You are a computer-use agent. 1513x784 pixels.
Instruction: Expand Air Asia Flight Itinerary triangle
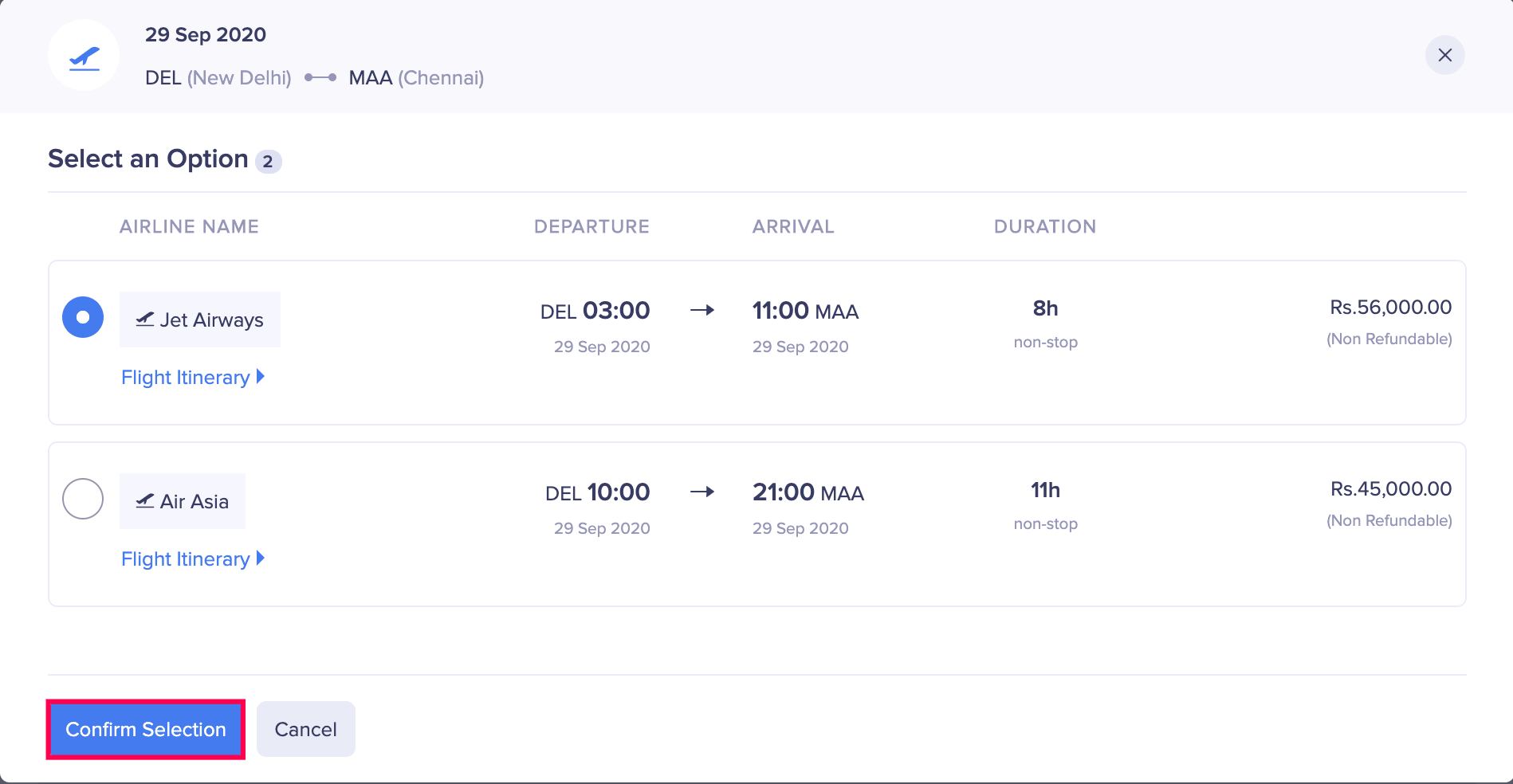[x=261, y=559]
